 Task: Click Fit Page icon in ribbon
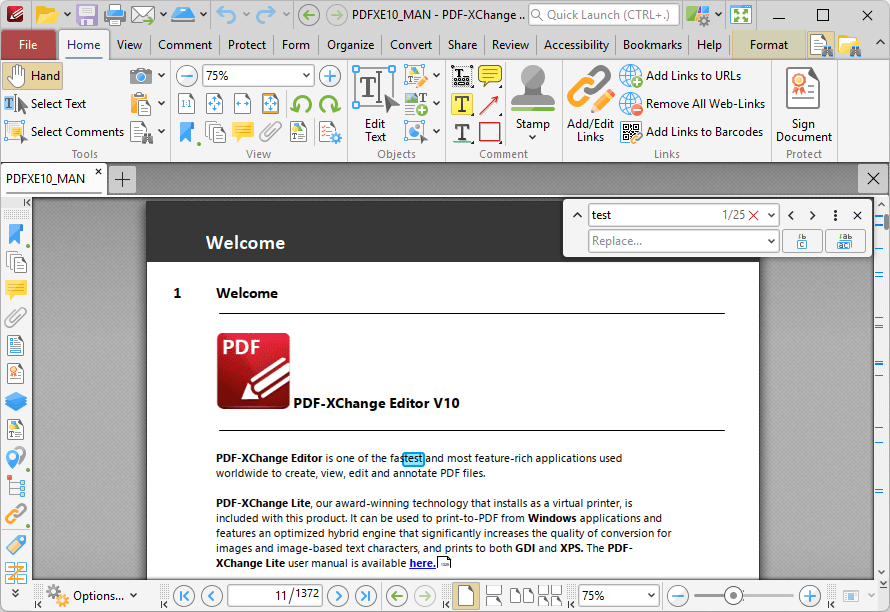tap(215, 104)
